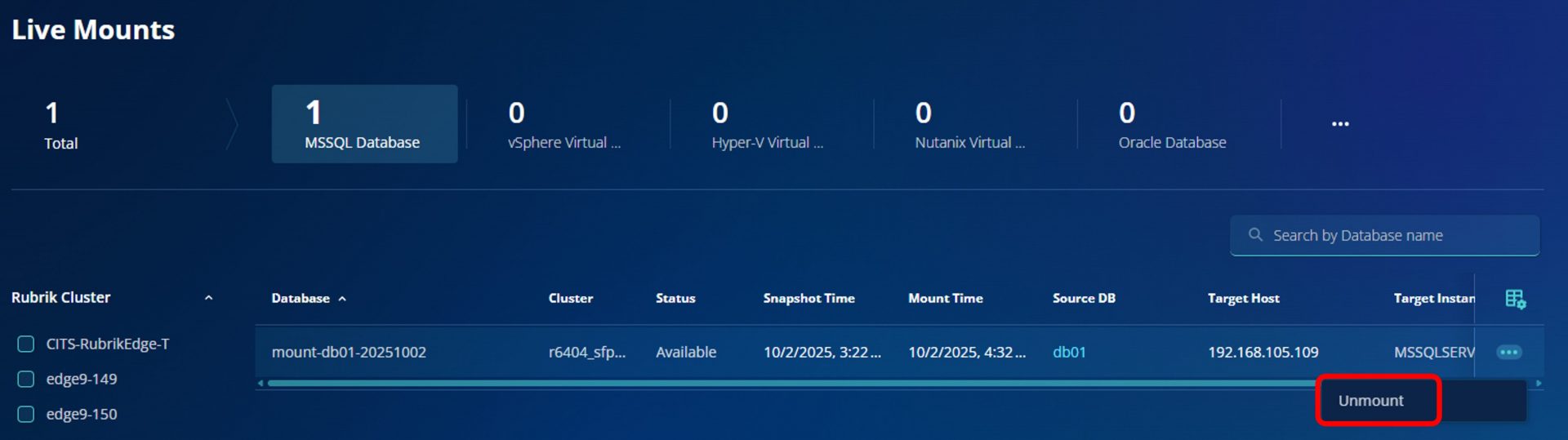The height and width of the screenshot is (440, 1568).
Task: Collapse the Rubrik Cluster filter section
Action: [208, 298]
